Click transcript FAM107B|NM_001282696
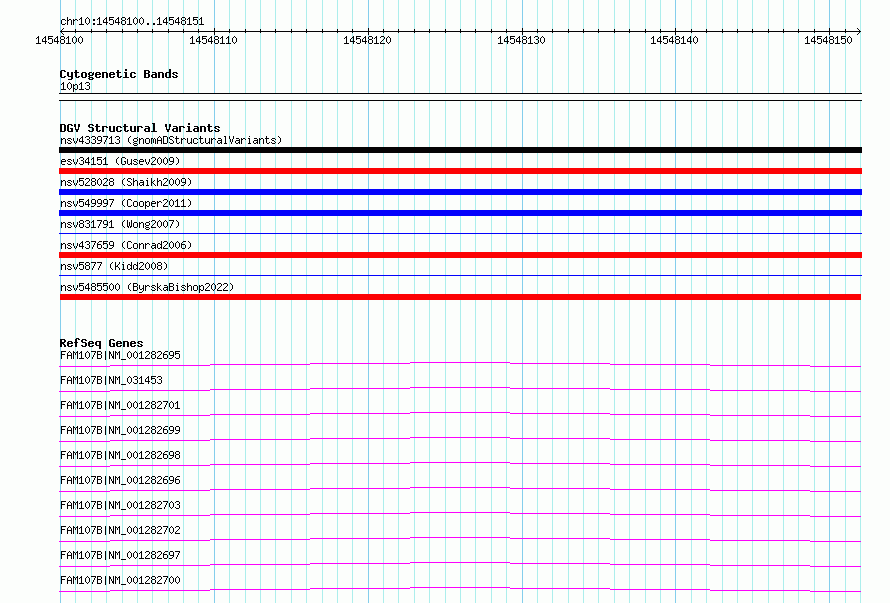 point(120,480)
